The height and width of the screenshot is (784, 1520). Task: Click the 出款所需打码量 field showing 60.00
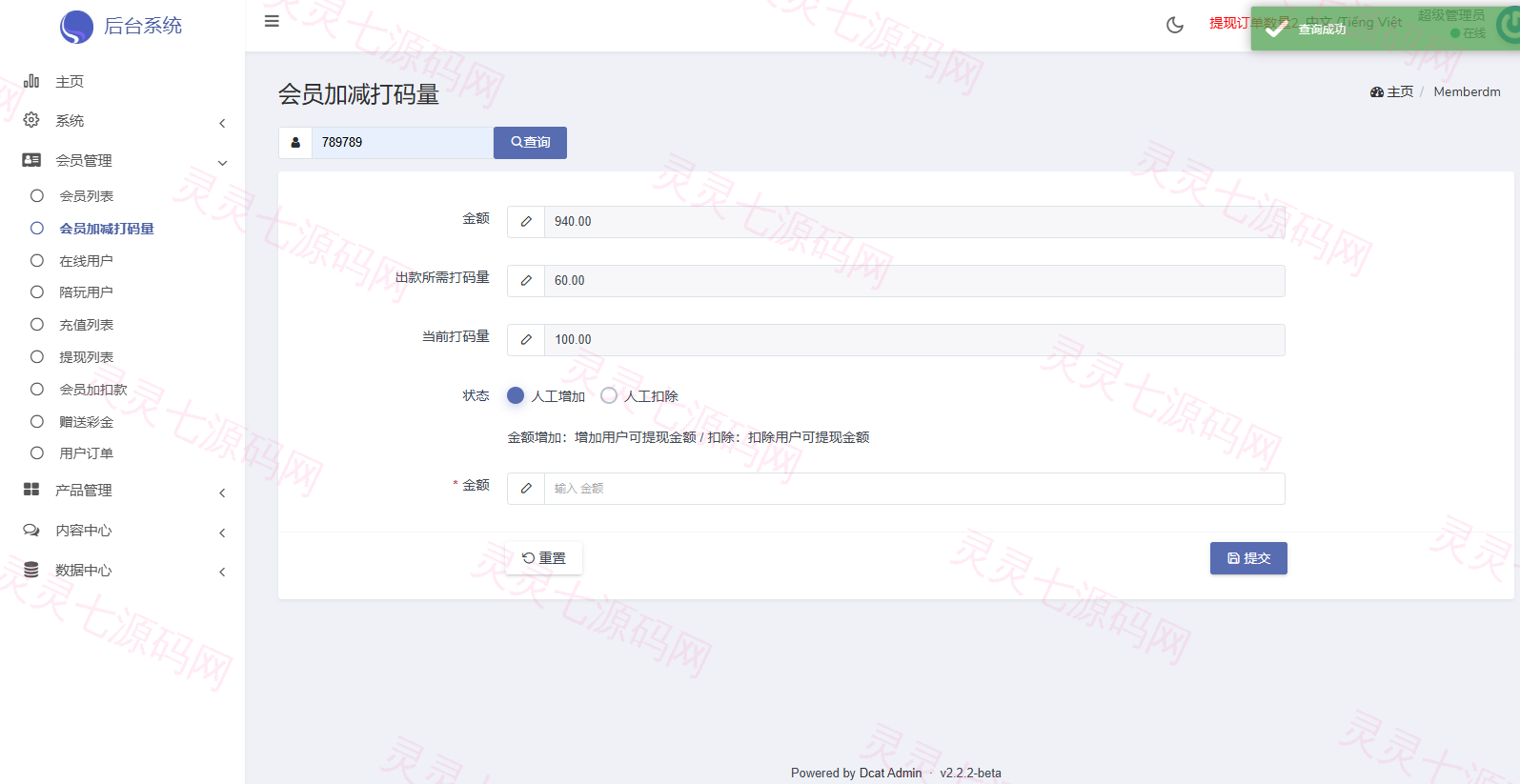(x=914, y=281)
